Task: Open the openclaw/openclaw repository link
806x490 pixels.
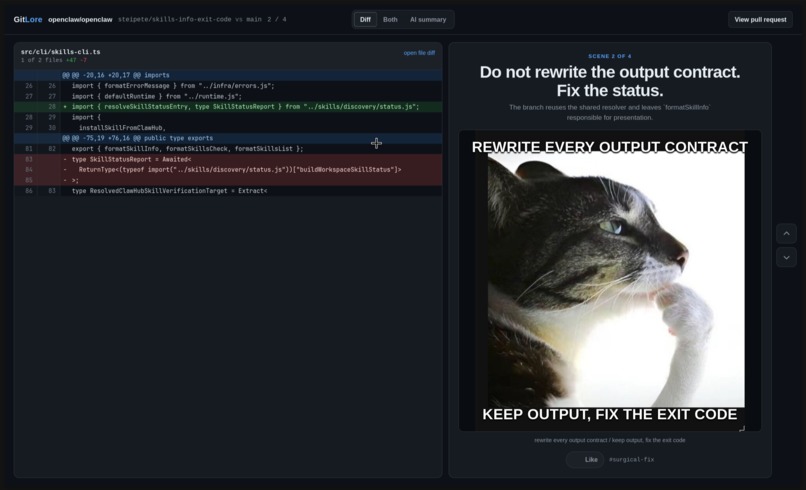Action: pos(80,20)
